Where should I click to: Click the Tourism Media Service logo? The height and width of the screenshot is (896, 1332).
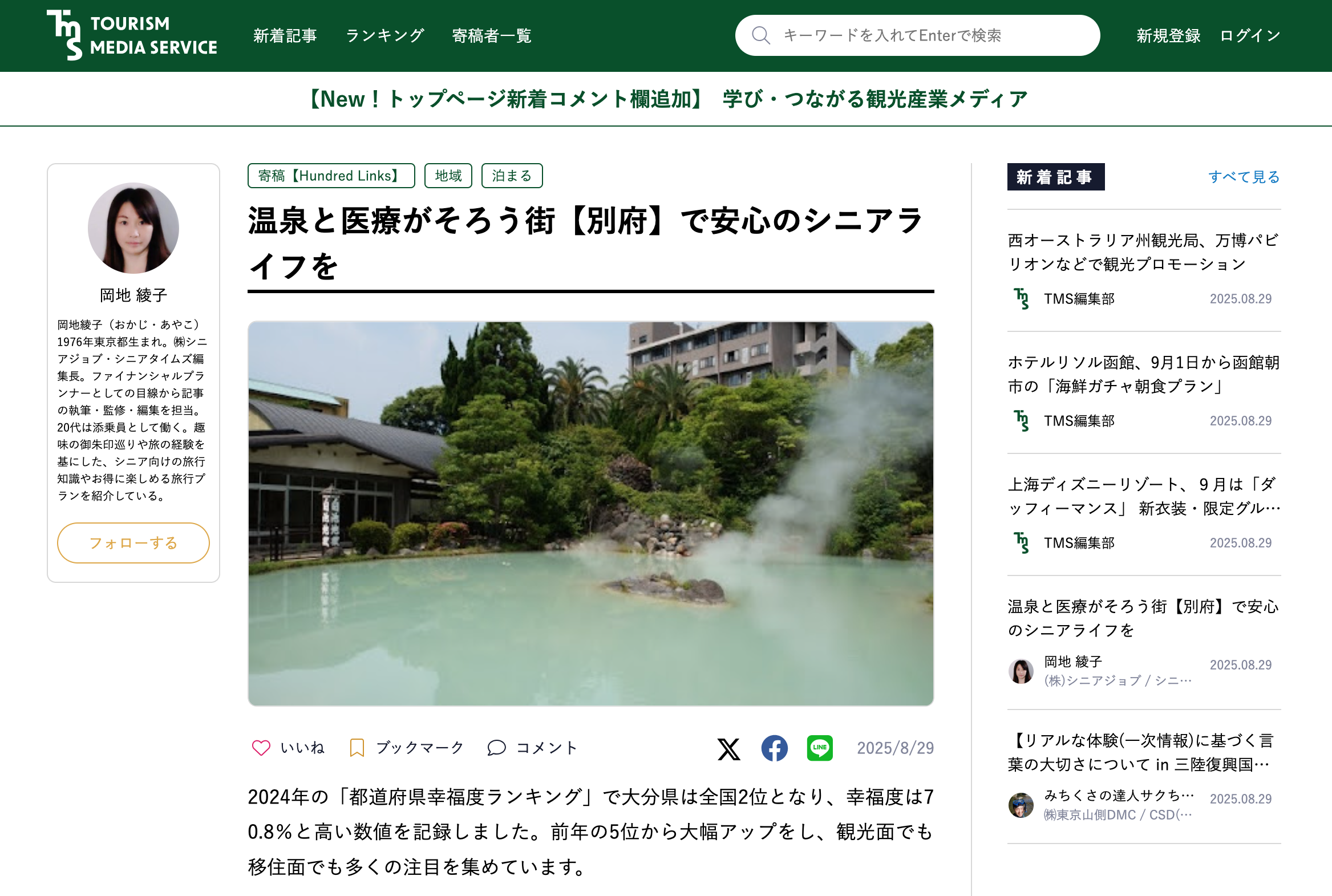point(132,35)
